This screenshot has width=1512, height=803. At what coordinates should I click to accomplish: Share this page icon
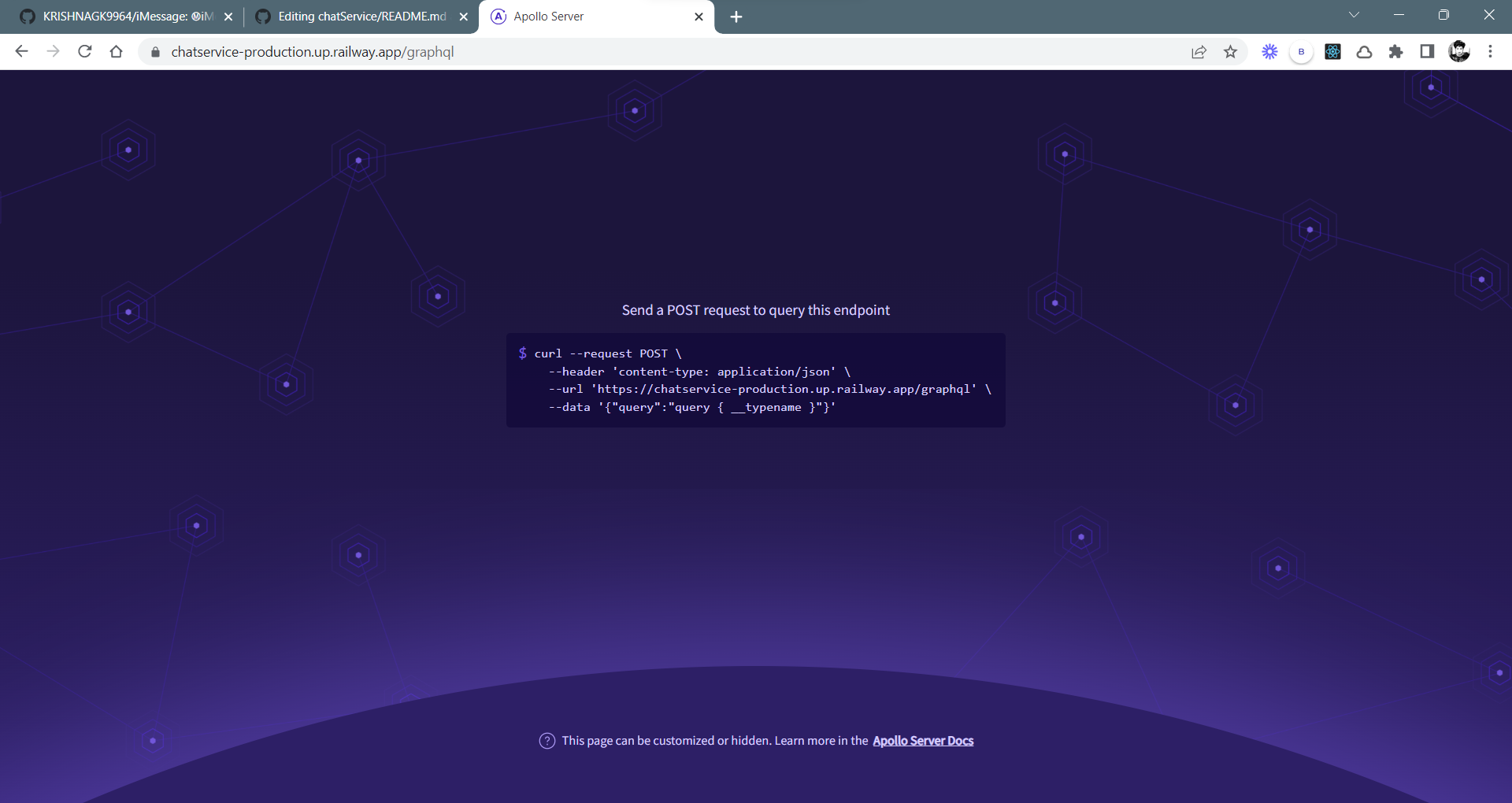tap(1199, 52)
